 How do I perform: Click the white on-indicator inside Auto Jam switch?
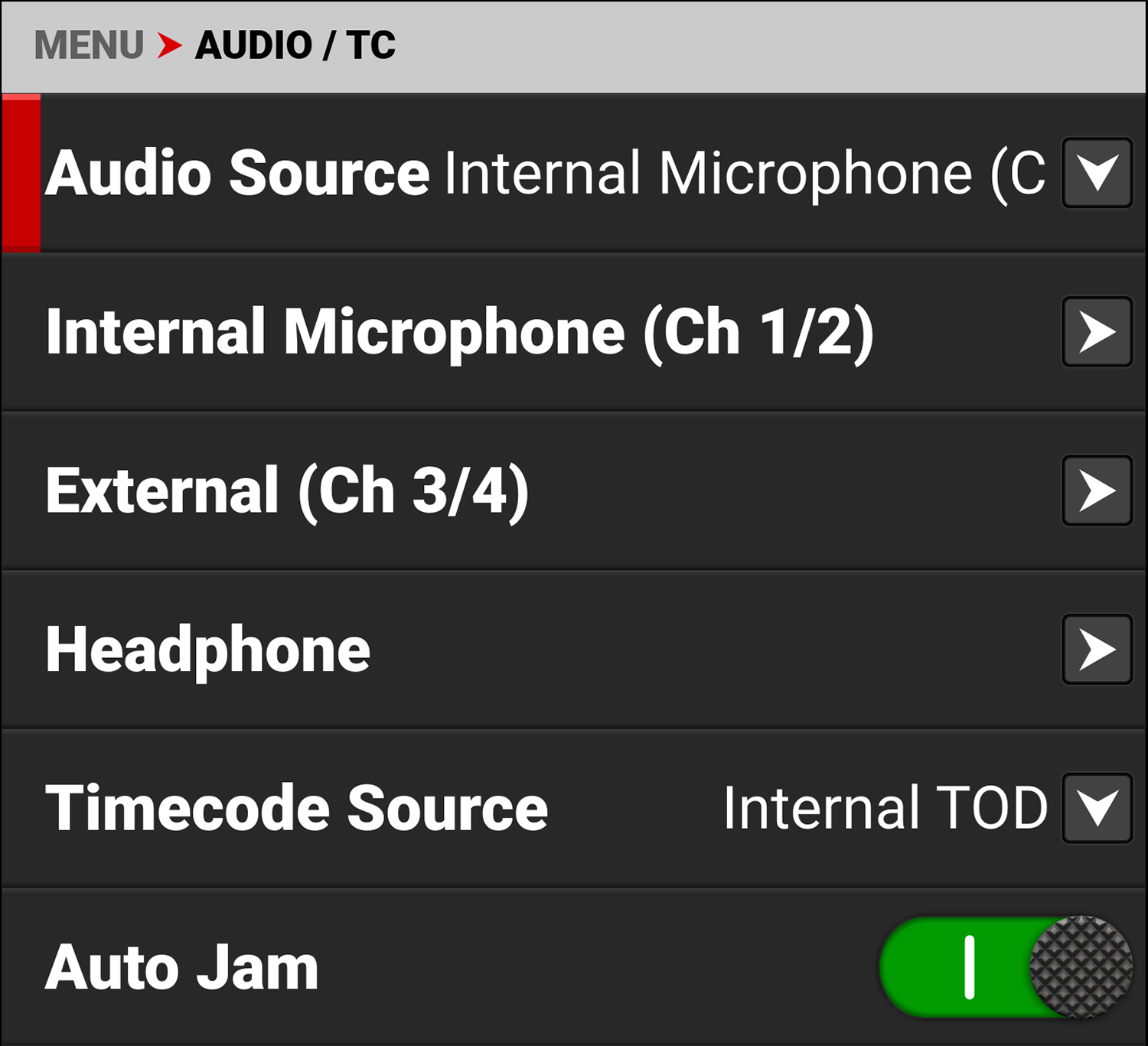[970, 967]
